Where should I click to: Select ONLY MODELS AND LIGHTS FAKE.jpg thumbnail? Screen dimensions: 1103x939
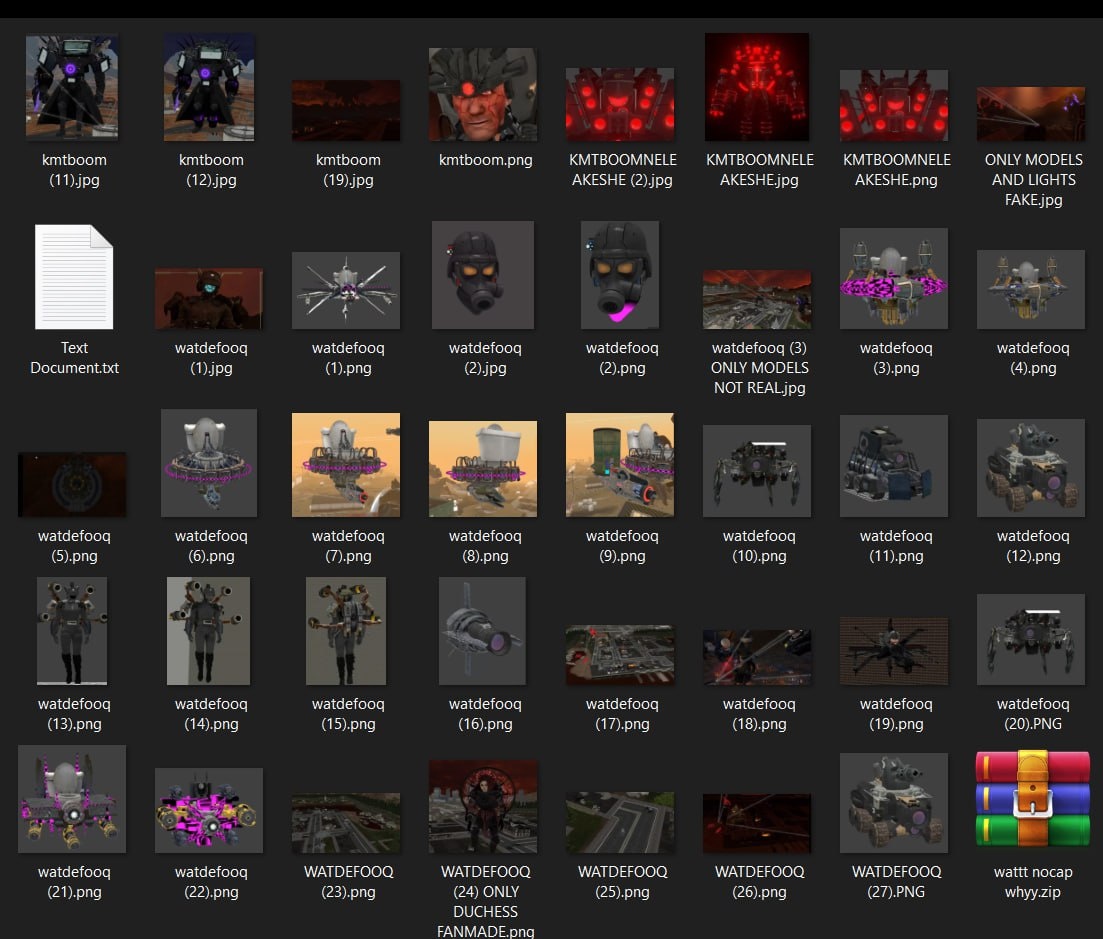tap(1031, 114)
